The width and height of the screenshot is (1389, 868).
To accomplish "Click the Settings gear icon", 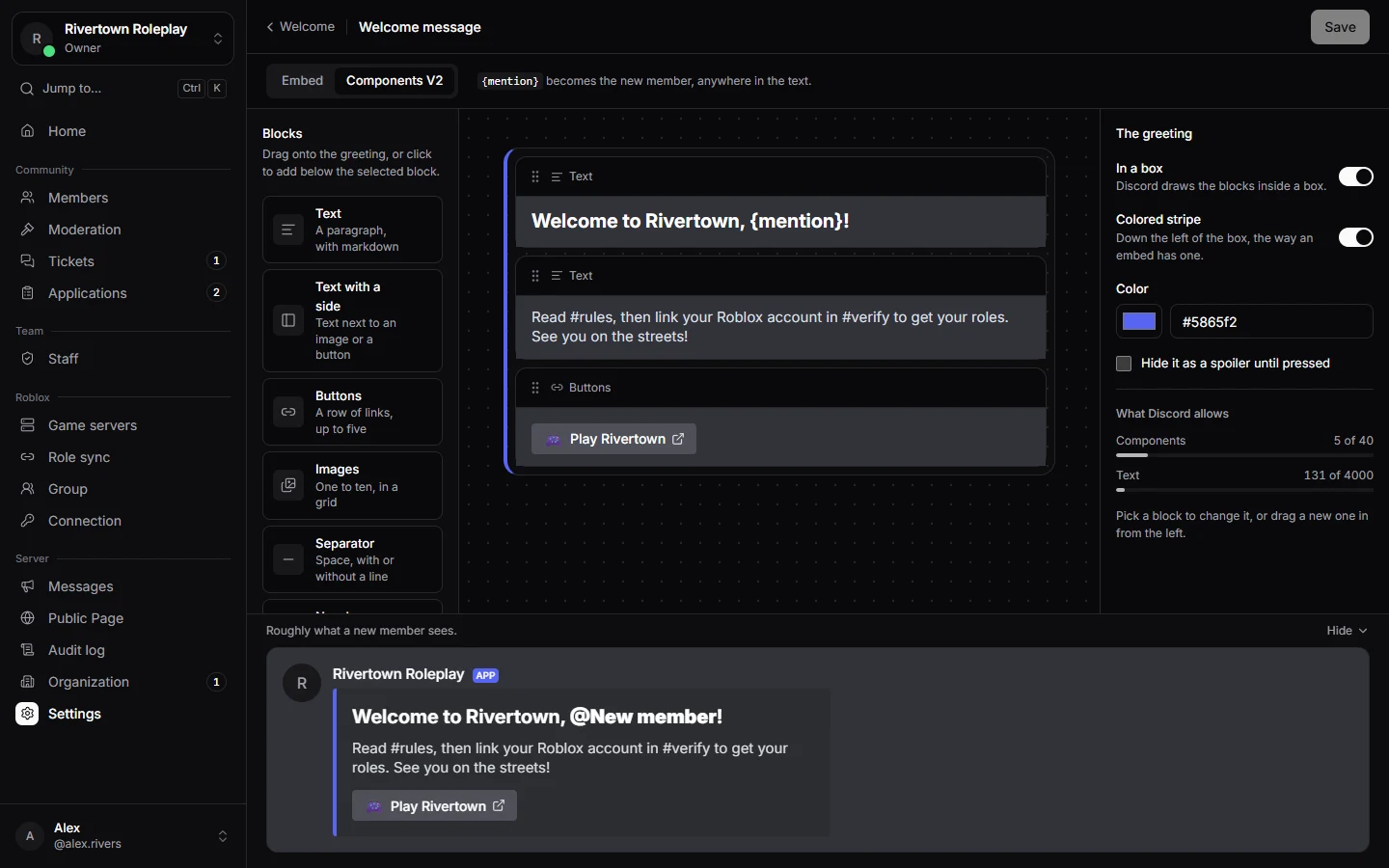I will tap(27, 714).
